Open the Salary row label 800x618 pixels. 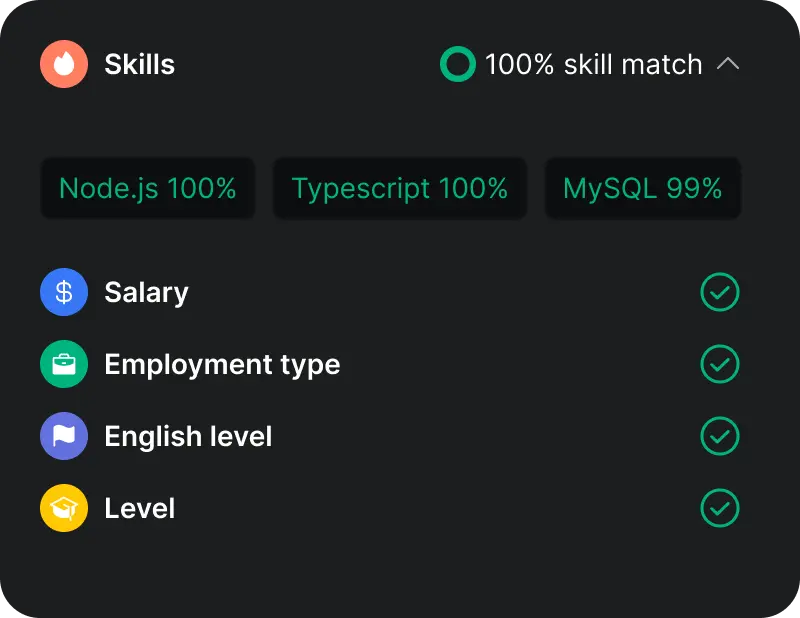147,292
